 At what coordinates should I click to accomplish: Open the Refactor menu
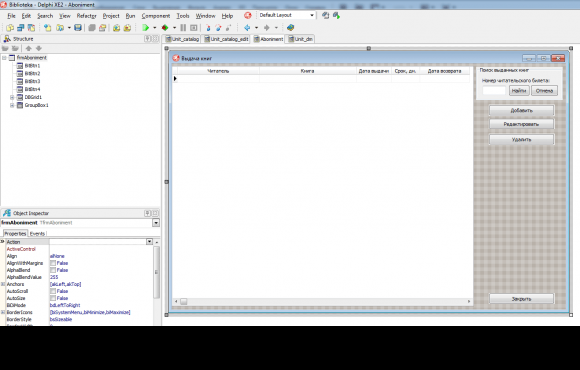point(87,16)
